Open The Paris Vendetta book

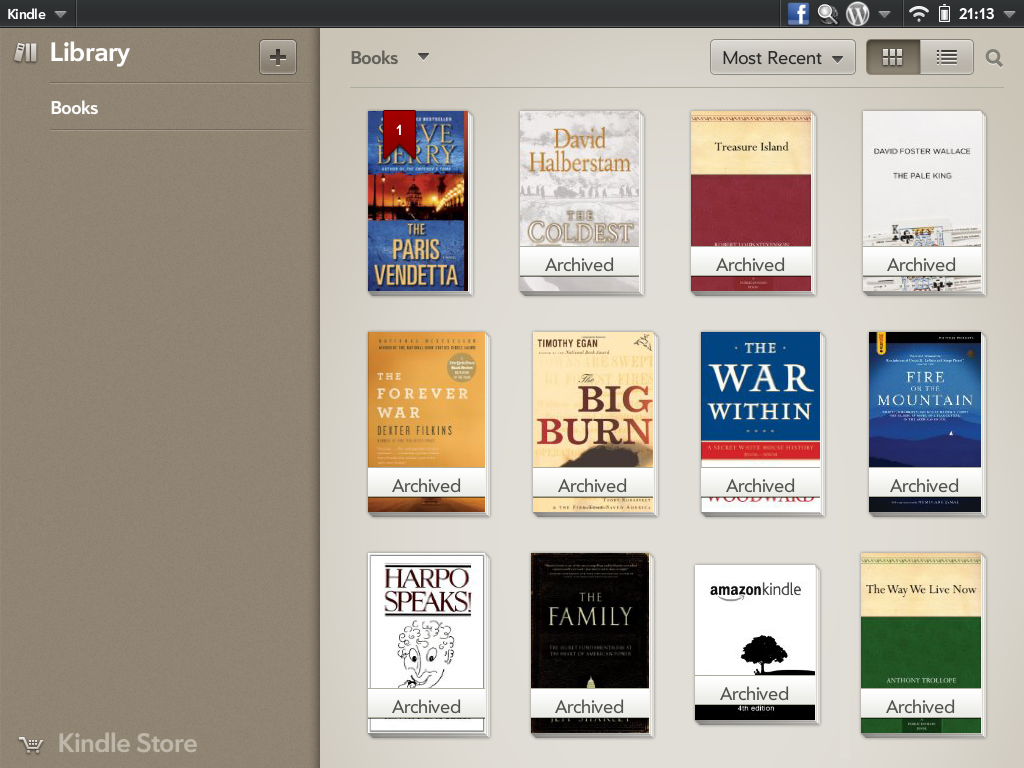click(x=419, y=202)
